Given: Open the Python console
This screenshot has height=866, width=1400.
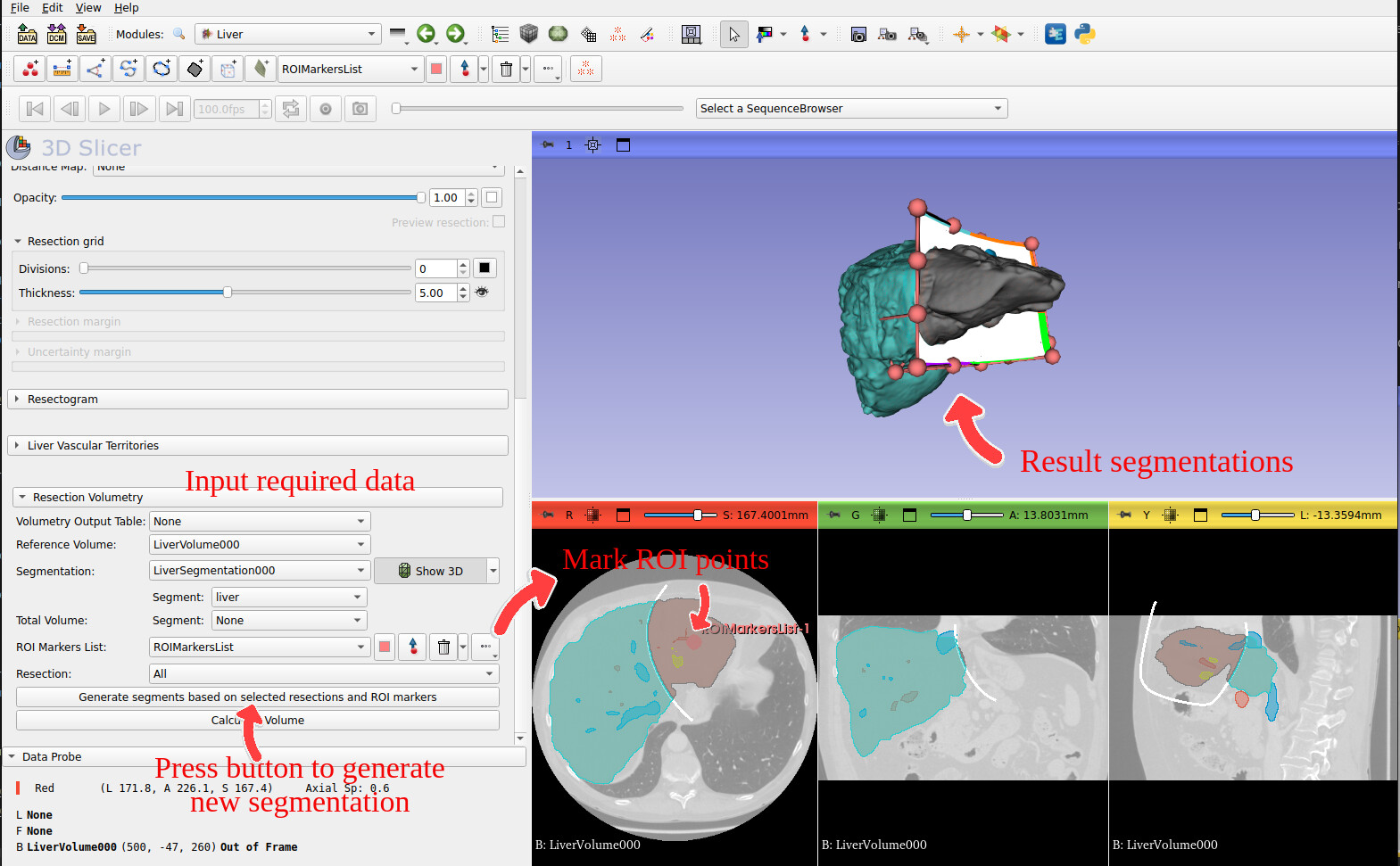Looking at the screenshot, I should coord(1085,34).
